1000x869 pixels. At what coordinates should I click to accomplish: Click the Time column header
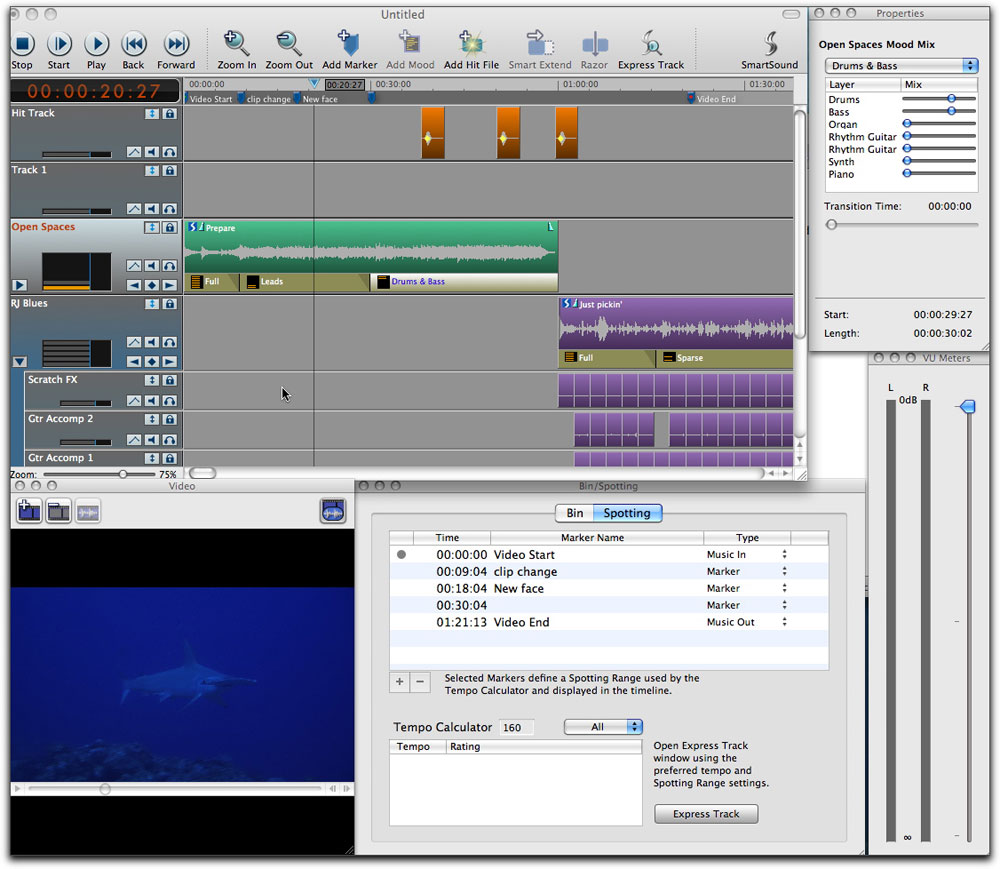[x=452, y=537]
